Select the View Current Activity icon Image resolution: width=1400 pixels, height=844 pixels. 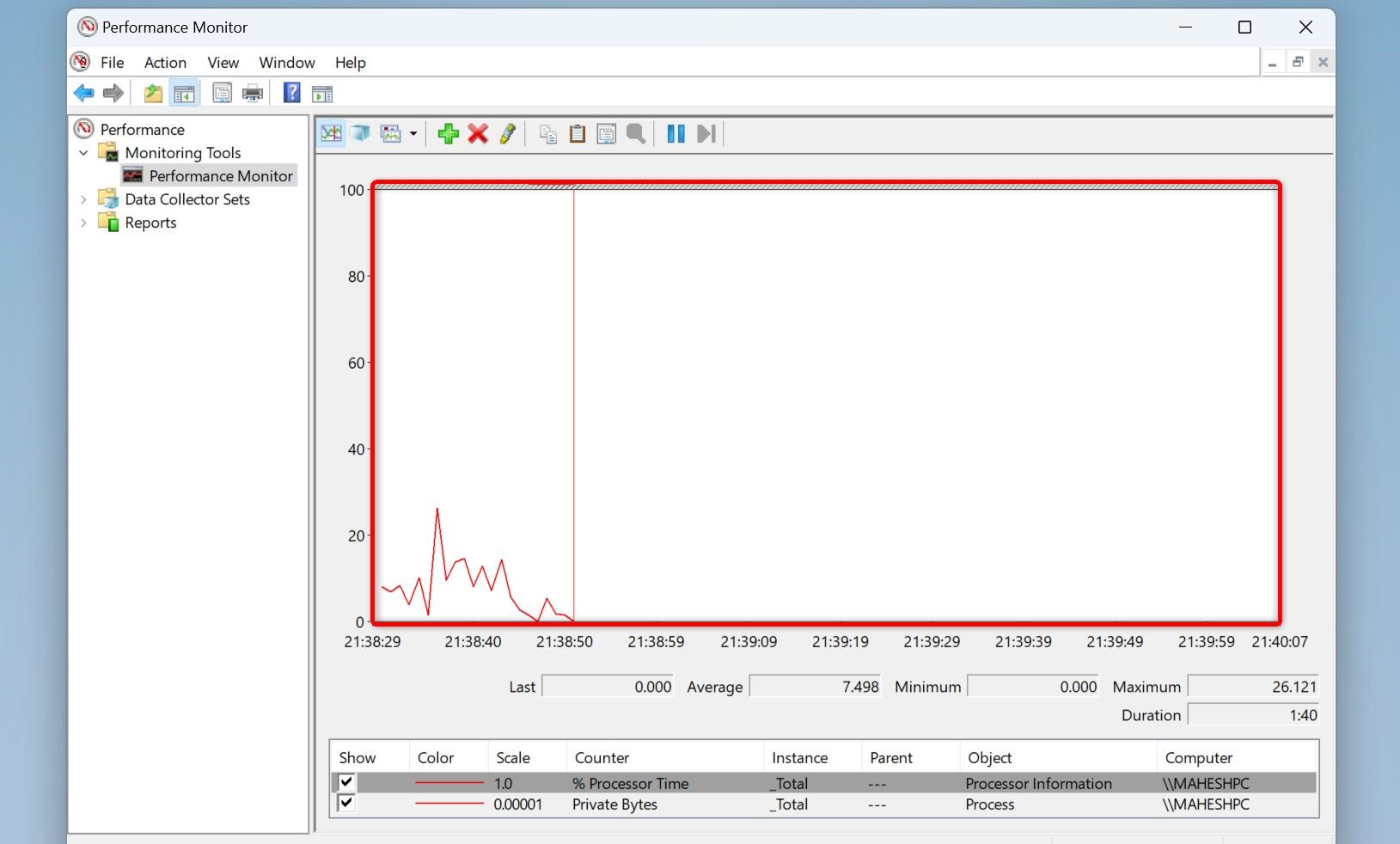(331, 133)
